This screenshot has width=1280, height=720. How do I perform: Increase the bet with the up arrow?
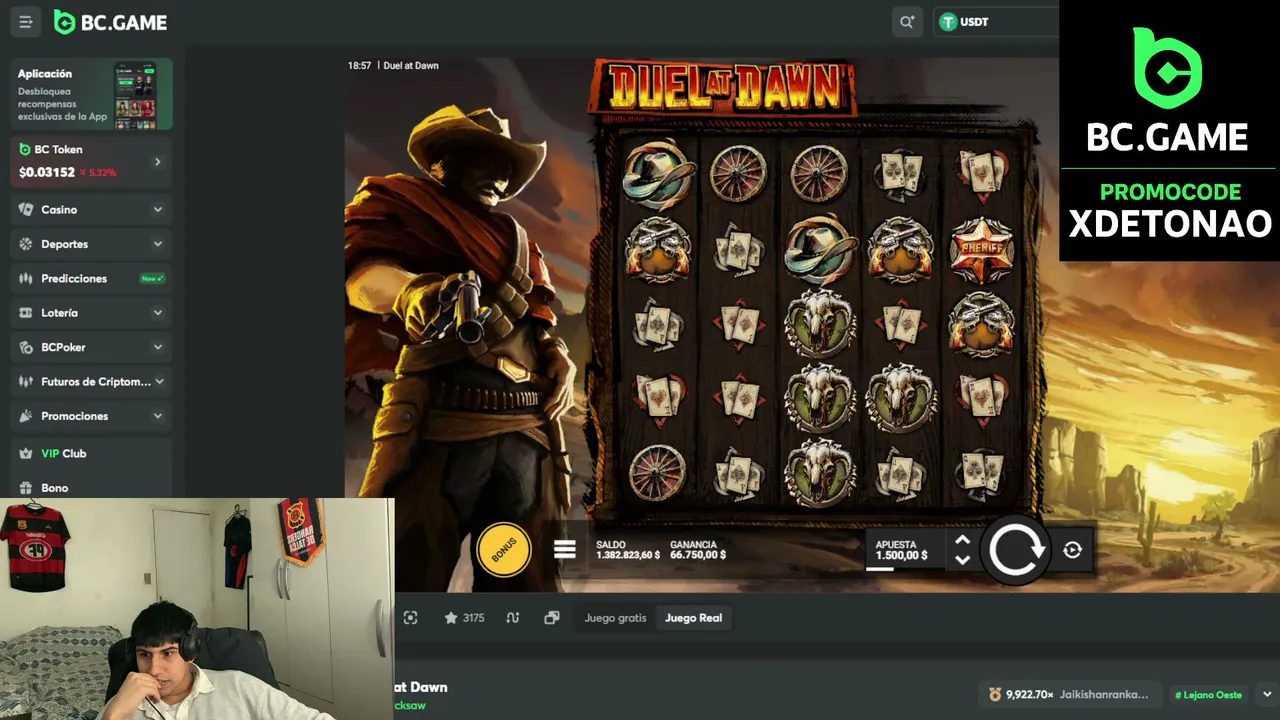(962, 540)
